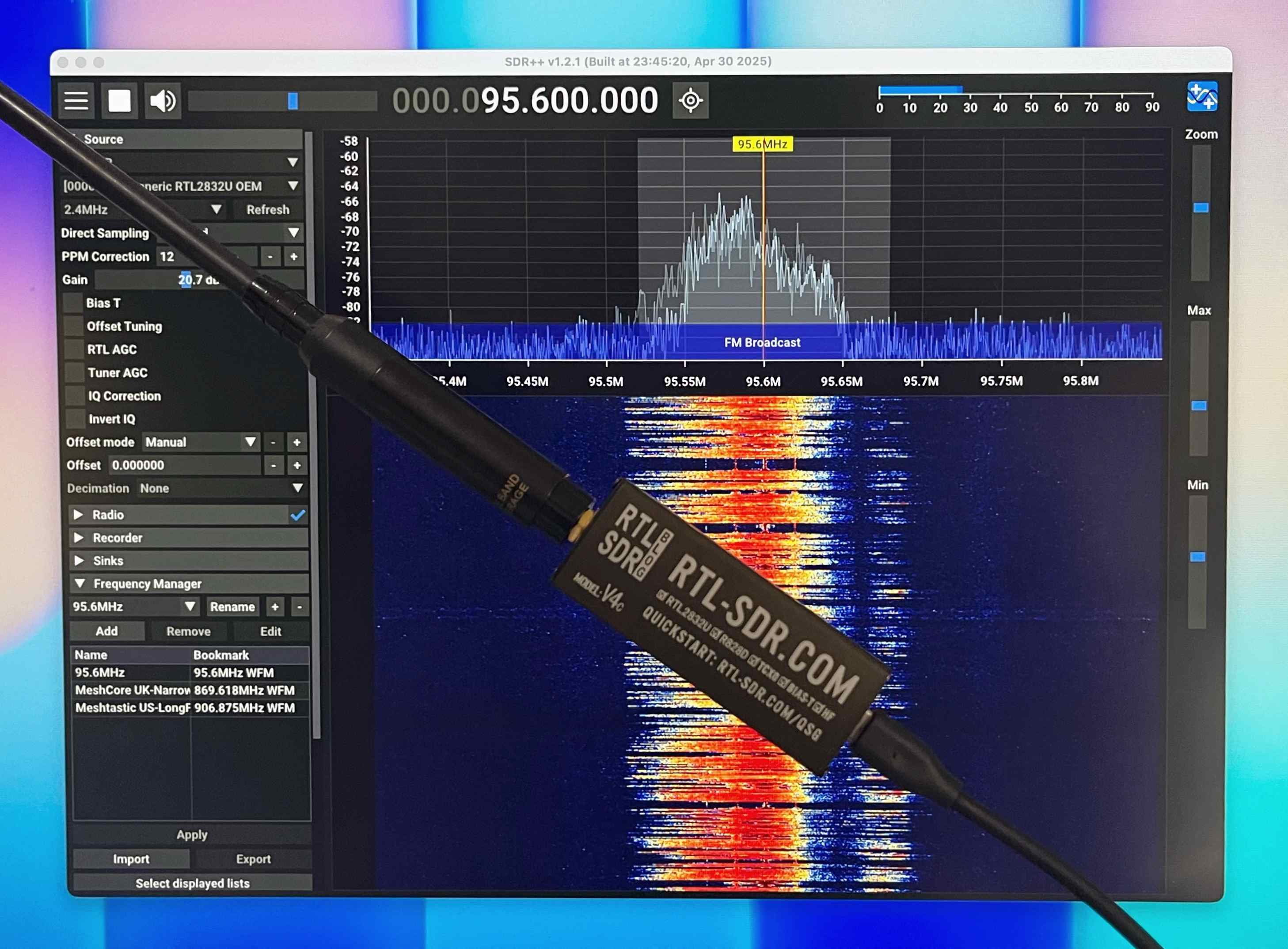Click the Refresh button
Image resolution: width=1288 pixels, height=949 pixels.
pyautogui.click(x=268, y=210)
